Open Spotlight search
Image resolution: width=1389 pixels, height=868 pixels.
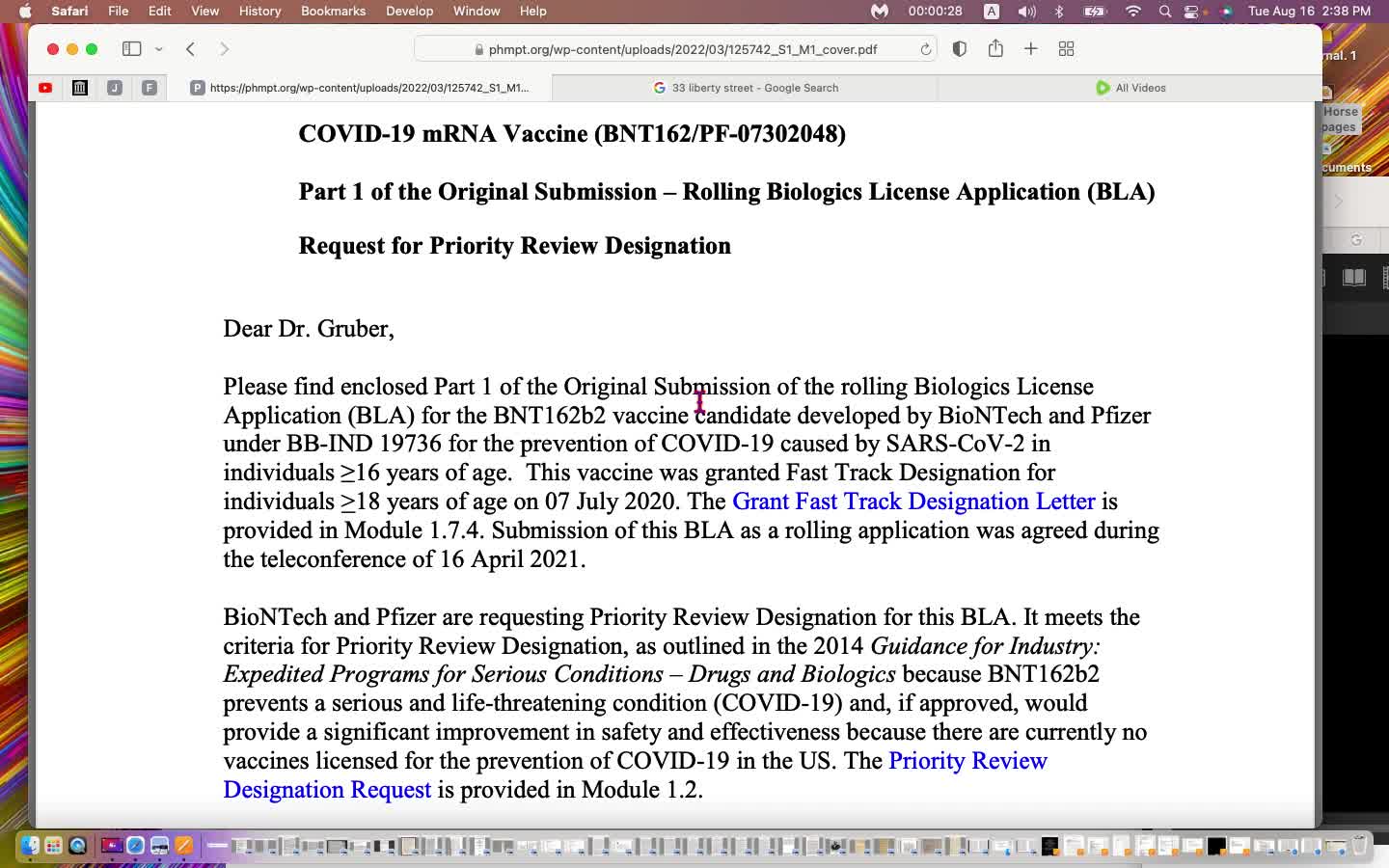tap(1165, 11)
